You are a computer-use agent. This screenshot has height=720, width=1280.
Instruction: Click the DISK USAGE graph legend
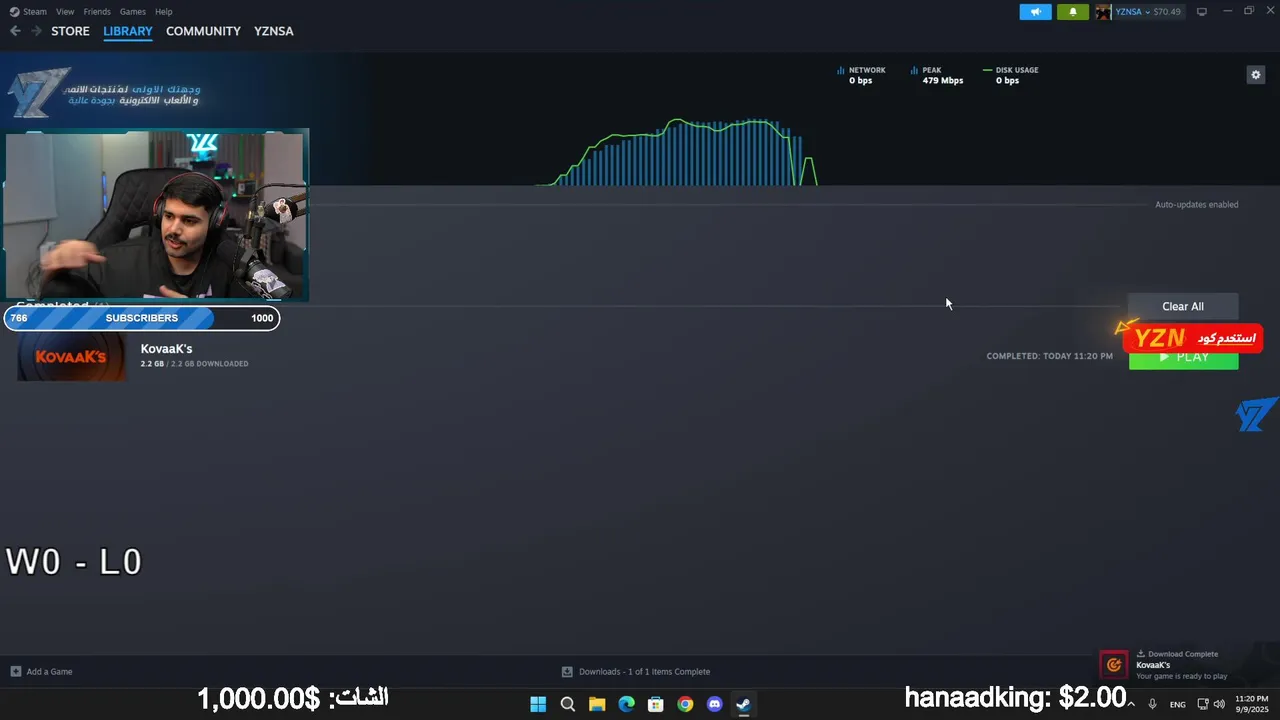[x=1011, y=75]
